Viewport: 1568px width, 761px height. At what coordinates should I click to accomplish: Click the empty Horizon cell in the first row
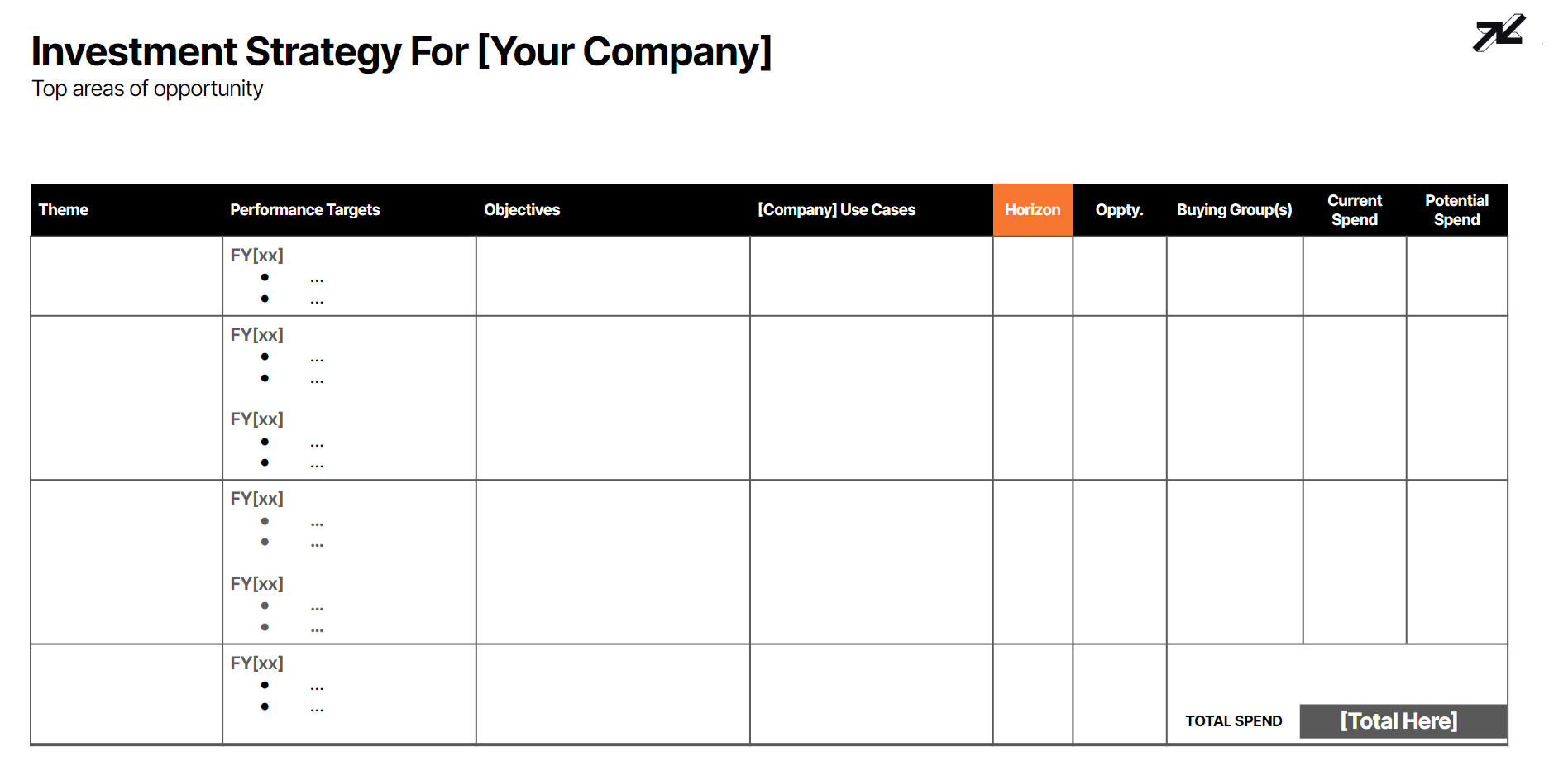click(1032, 276)
